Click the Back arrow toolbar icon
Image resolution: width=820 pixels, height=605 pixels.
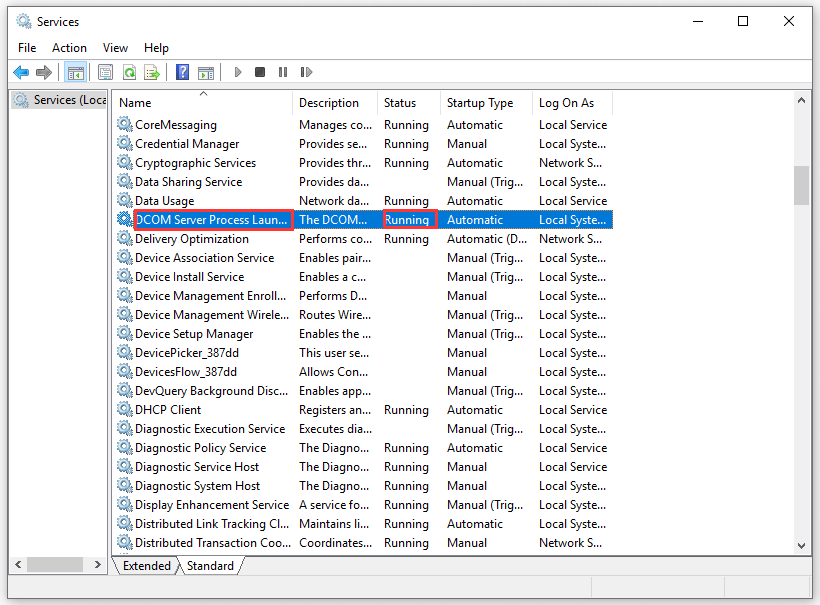tap(21, 72)
